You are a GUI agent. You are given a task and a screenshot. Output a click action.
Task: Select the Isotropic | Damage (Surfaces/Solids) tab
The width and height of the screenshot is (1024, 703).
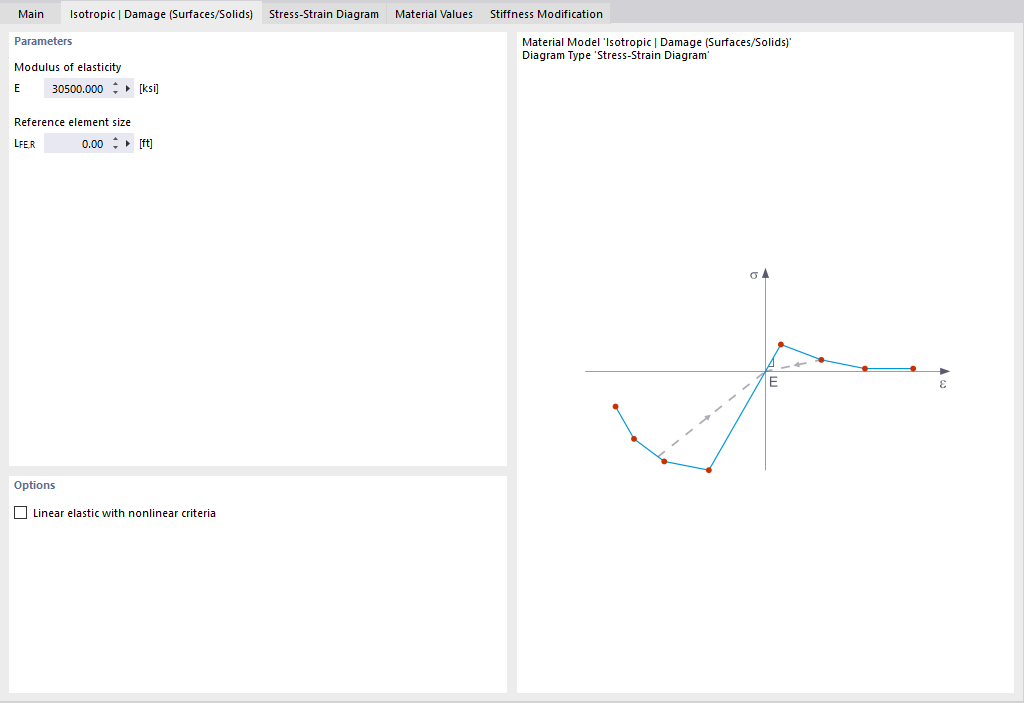pos(161,14)
